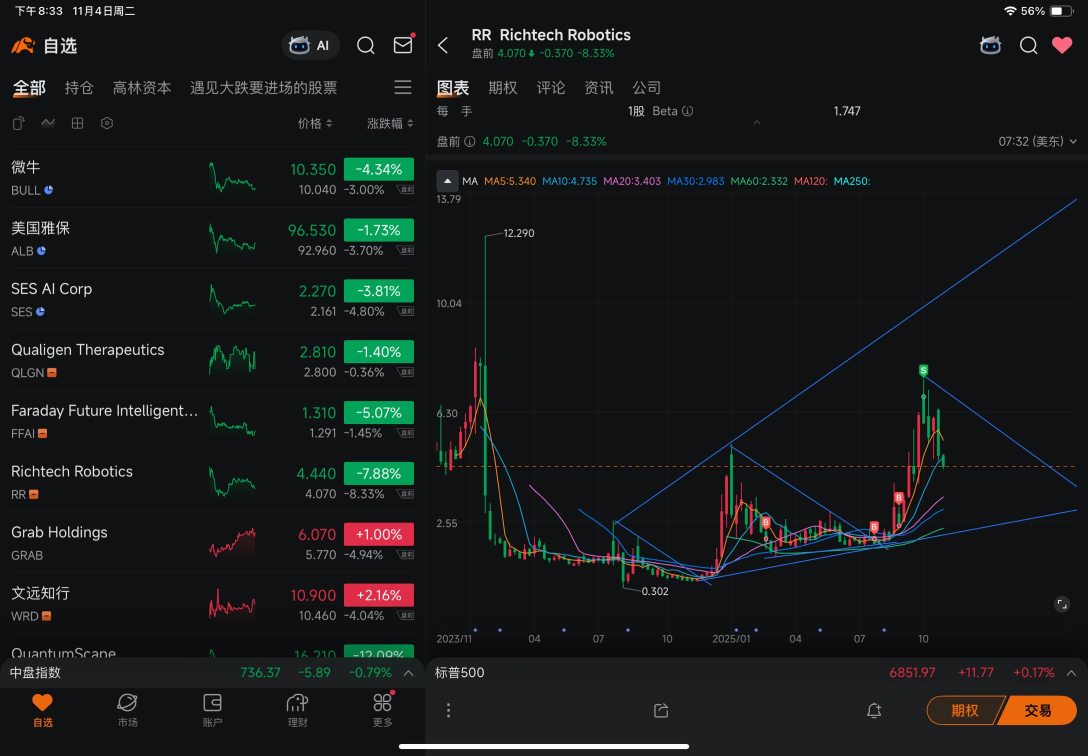Switch to the 期权 tab

[x=502, y=88]
